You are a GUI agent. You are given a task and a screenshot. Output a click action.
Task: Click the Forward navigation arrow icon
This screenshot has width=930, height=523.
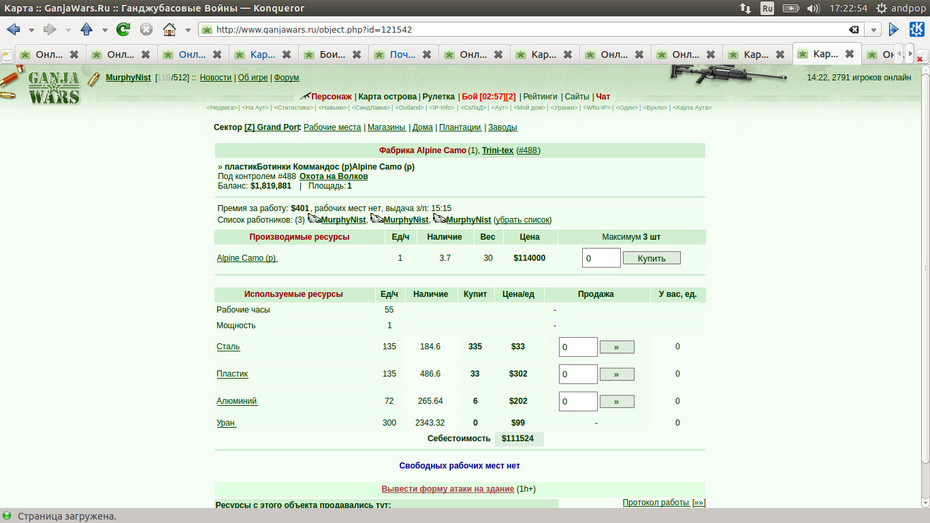(50, 29)
